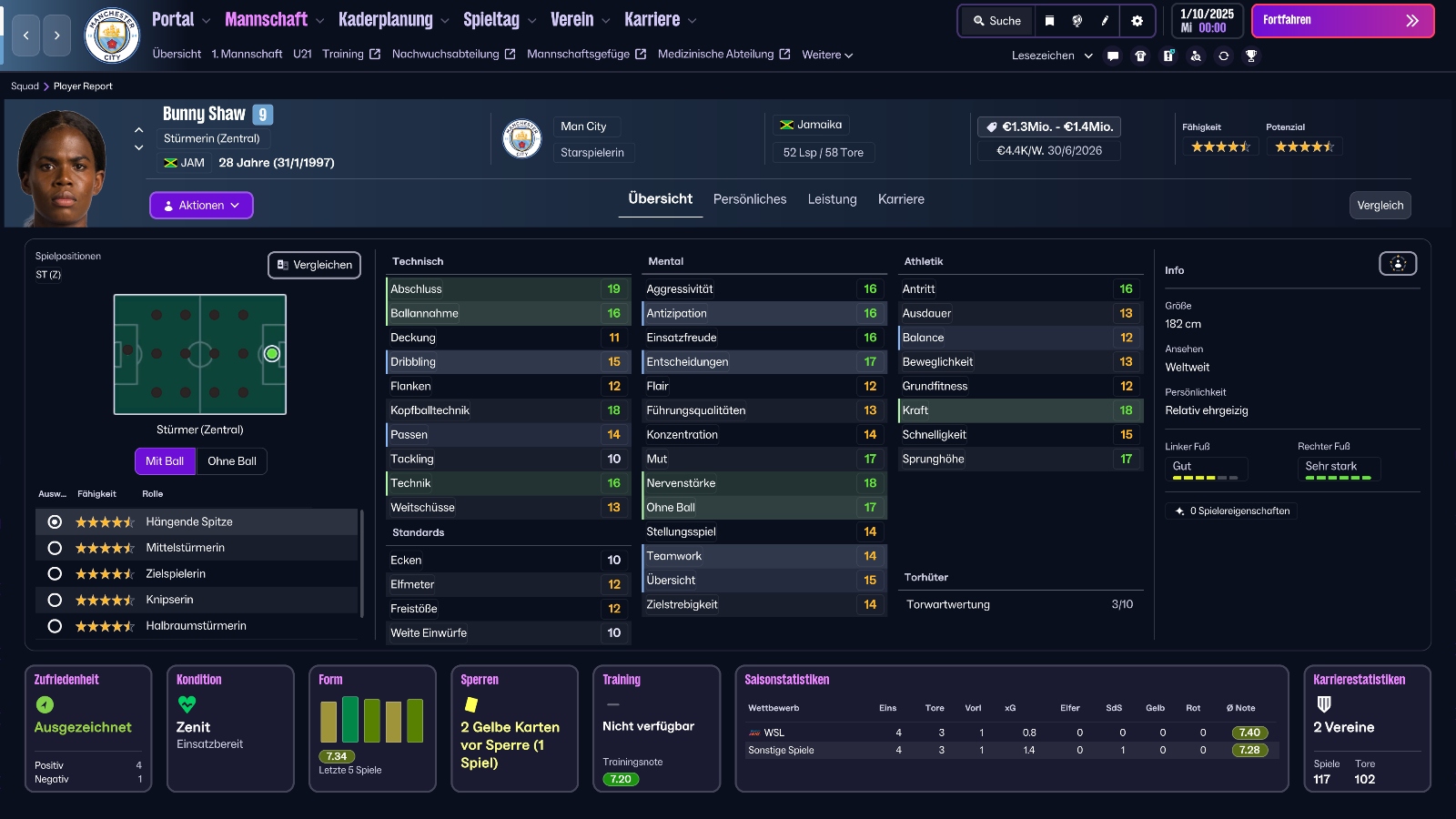The height and width of the screenshot is (819, 1456).
Task: Expand the Lesezeichen dropdown
Action: (x=1051, y=56)
